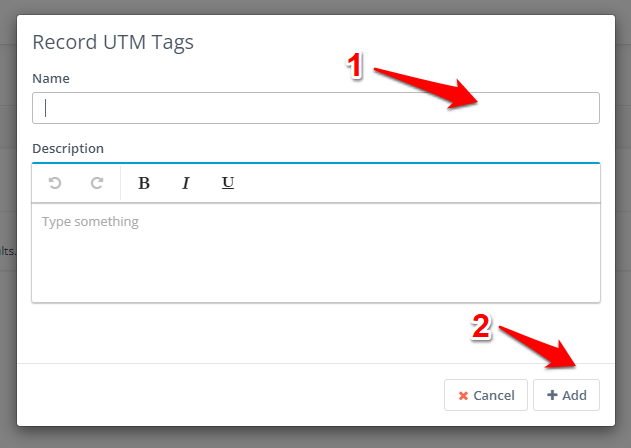Cancel the Record UTM Tags dialog
The height and width of the screenshot is (448, 631).
click(x=486, y=395)
